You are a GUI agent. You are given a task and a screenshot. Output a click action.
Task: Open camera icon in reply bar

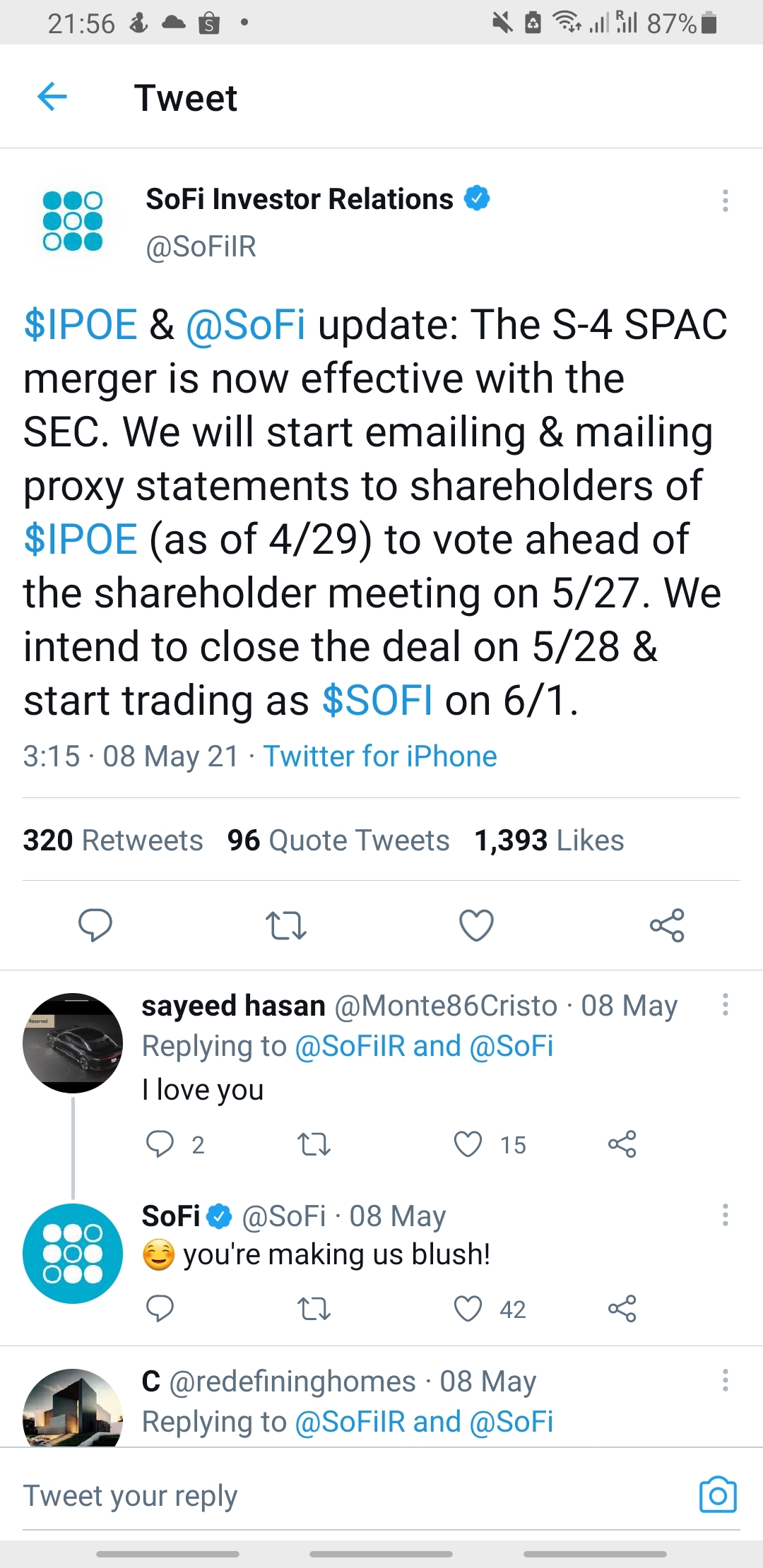pyautogui.click(x=718, y=1495)
